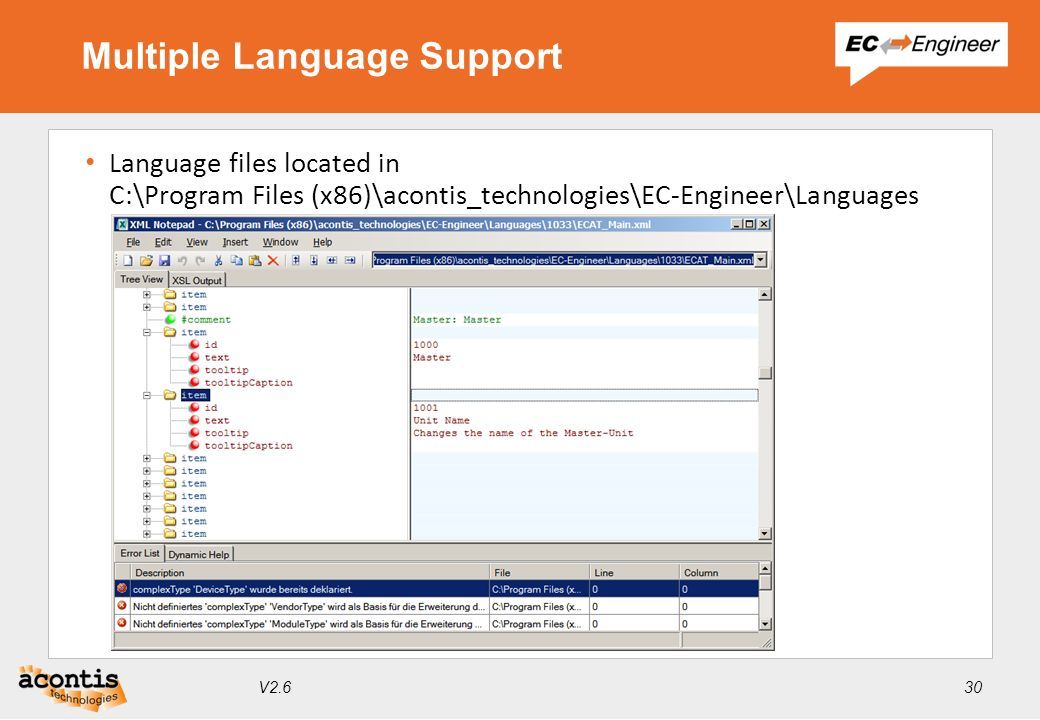Select the Error List tab
1040x720 pixels.
pyautogui.click(x=140, y=553)
